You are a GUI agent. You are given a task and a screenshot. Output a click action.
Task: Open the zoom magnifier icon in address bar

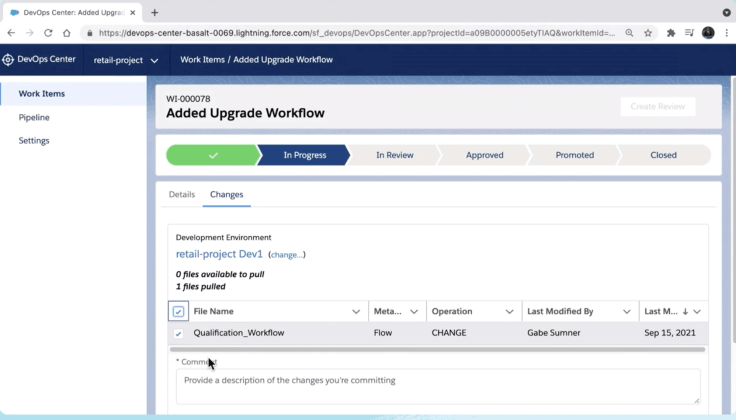[629, 33]
